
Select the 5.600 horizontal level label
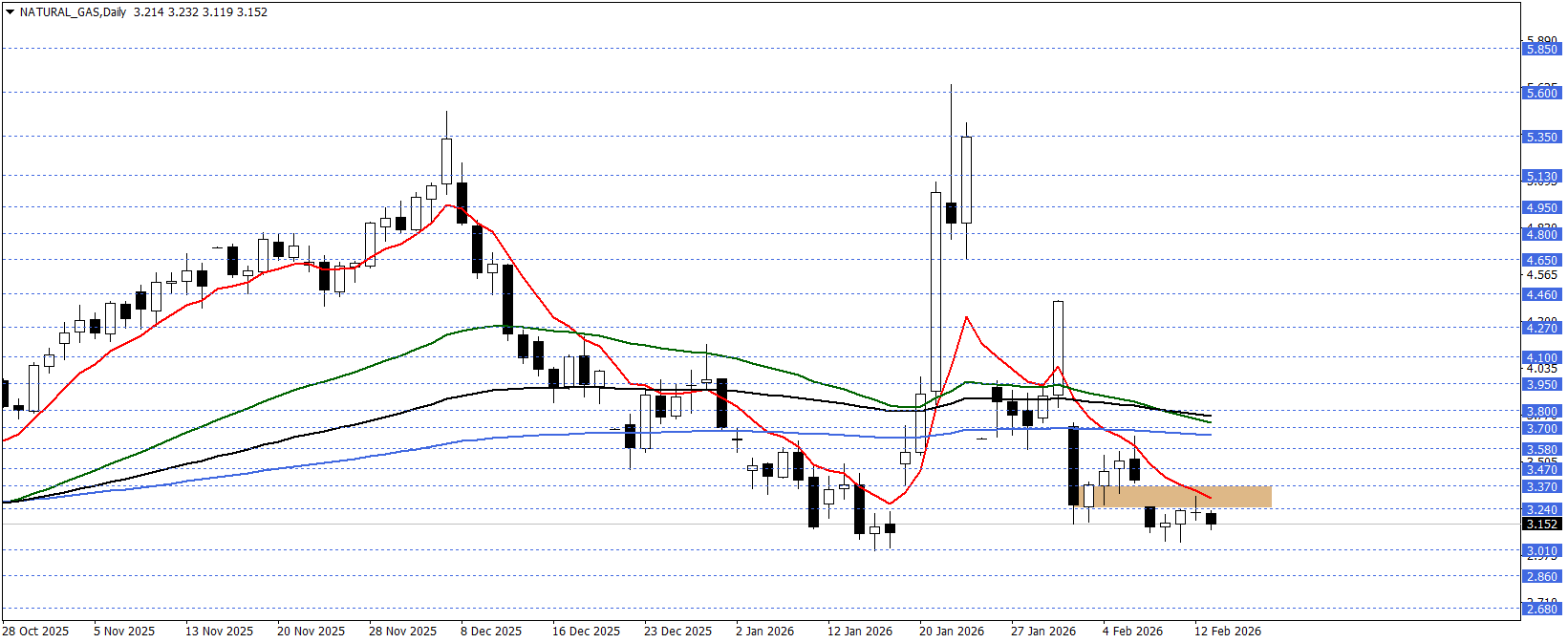click(x=1541, y=93)
